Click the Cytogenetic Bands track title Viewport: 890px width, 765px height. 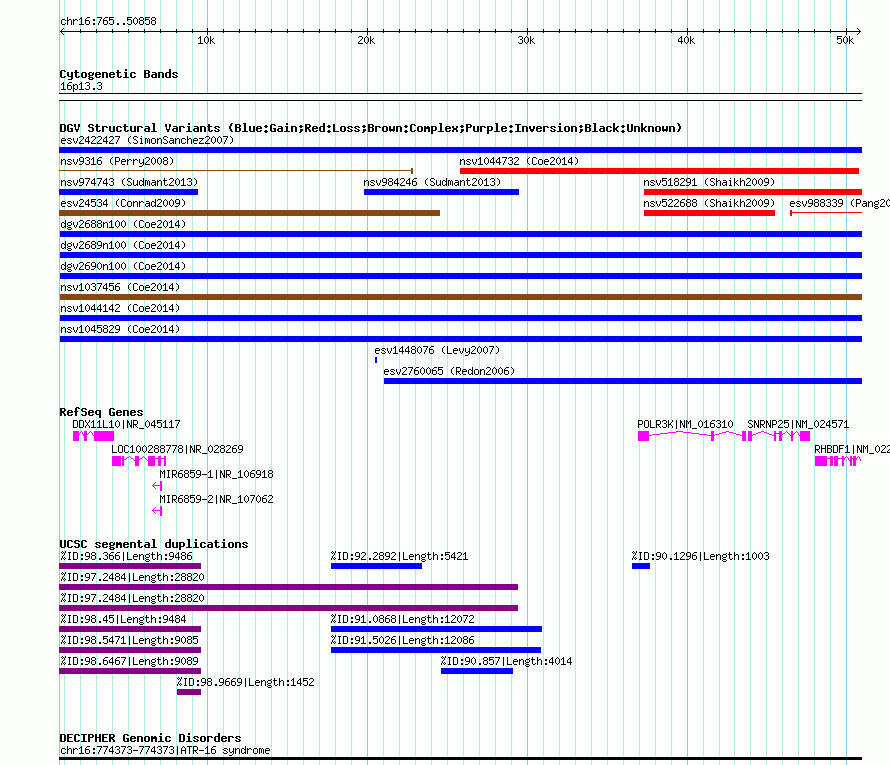pyautogui.click(x=119, y=74)
